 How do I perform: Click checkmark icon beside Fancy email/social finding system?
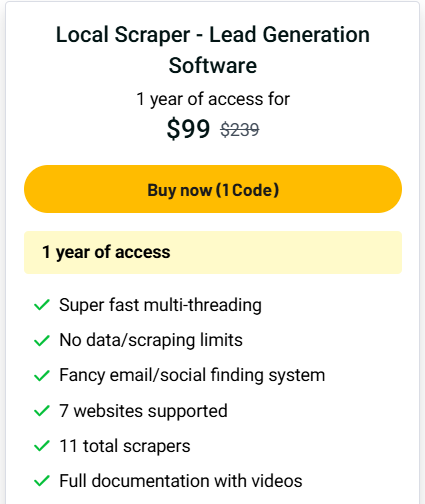(42, 375)
